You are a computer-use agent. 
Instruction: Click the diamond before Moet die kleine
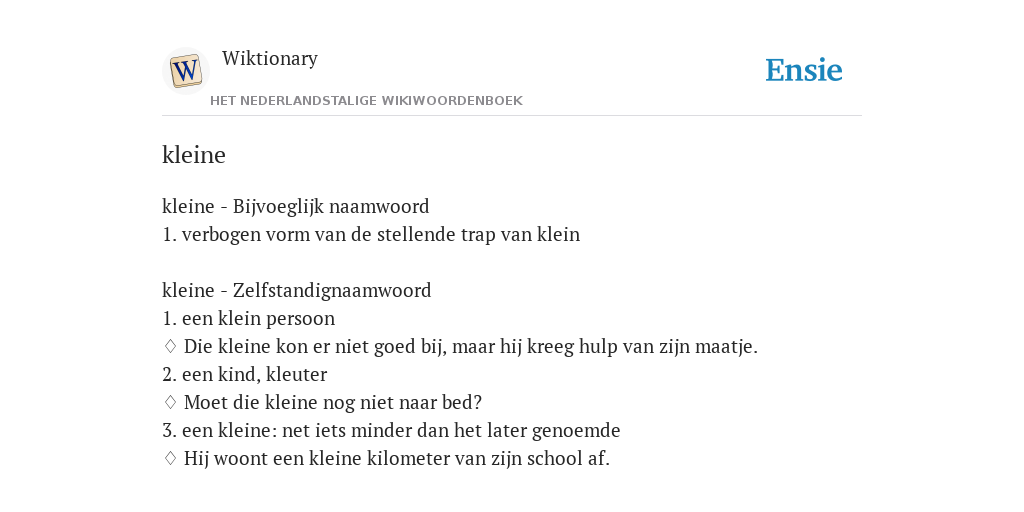click(x=170, y=403)
